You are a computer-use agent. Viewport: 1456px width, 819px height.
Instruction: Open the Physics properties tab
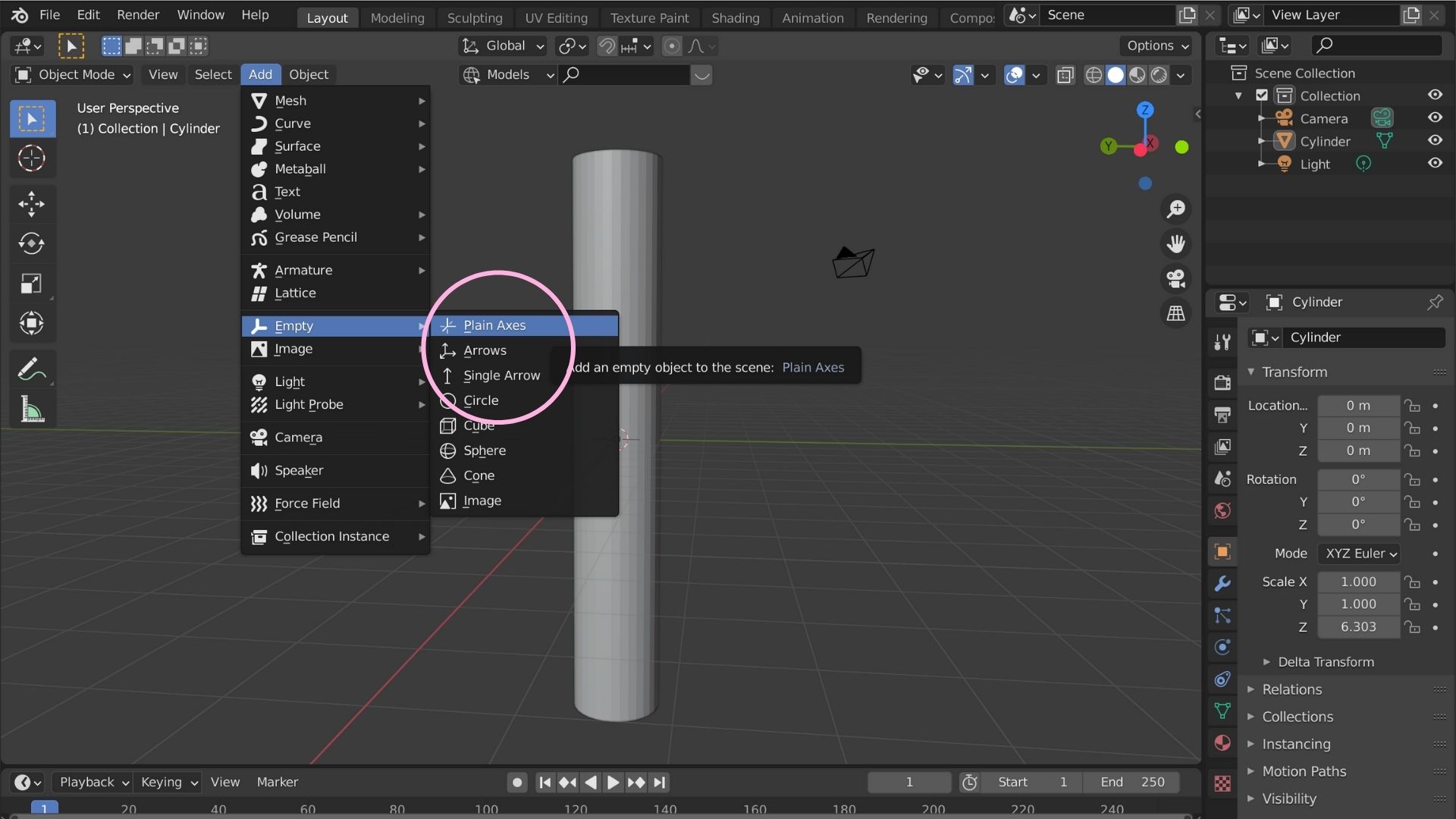(x=1222, y=647)
